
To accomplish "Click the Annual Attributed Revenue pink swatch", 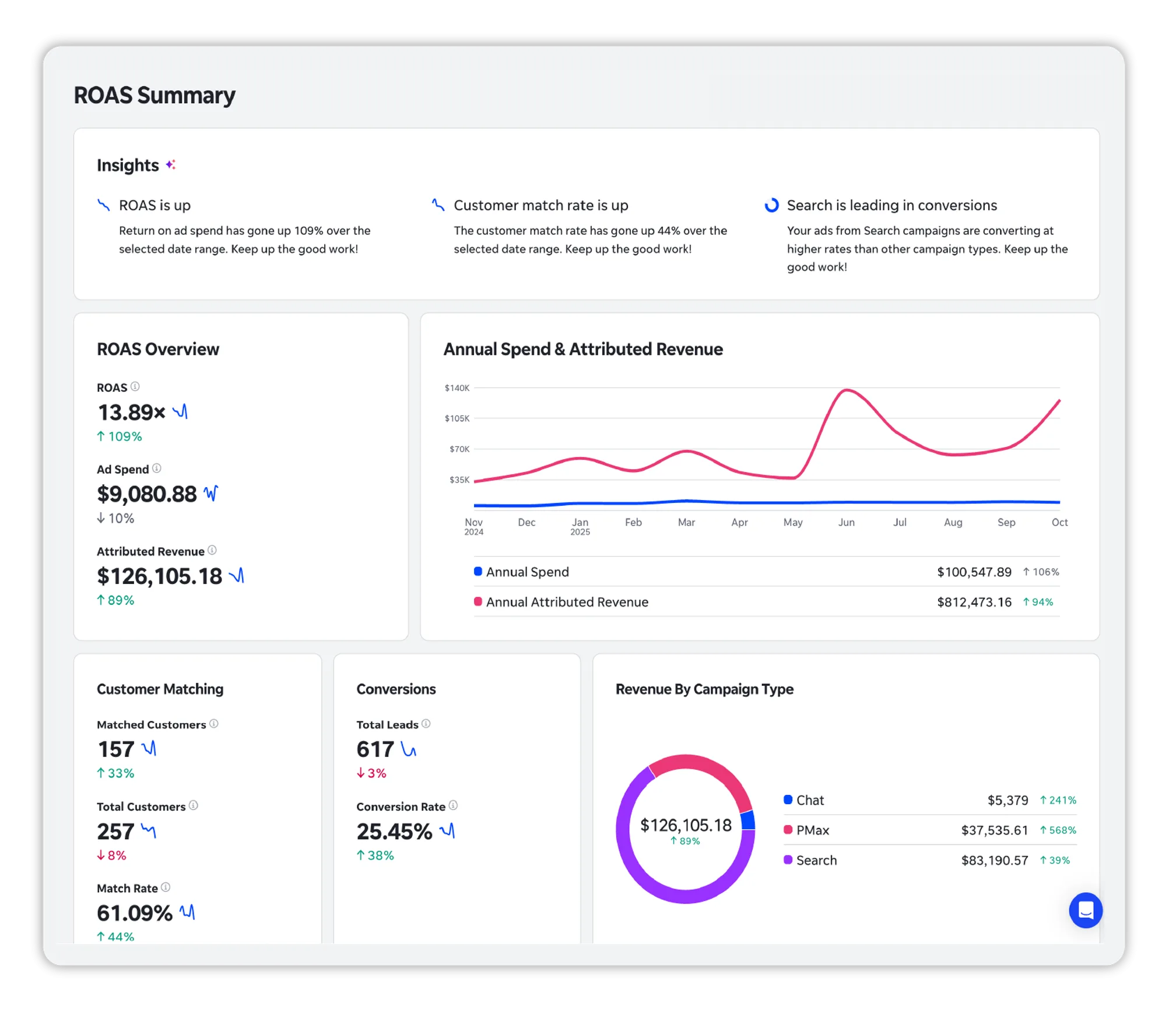I will coord(478,601).
